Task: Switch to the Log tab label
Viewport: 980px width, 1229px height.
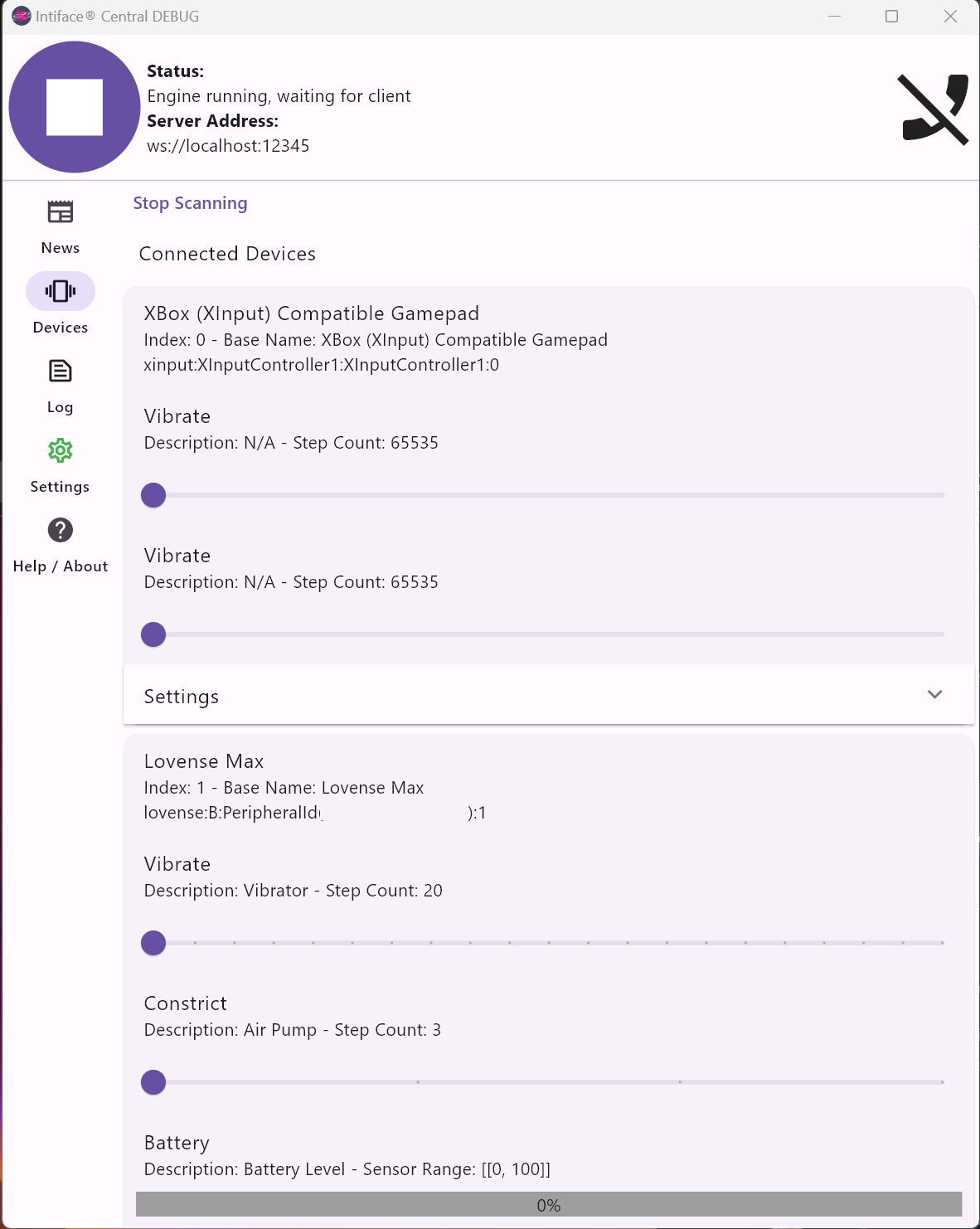Action: [x=60, y=407]
